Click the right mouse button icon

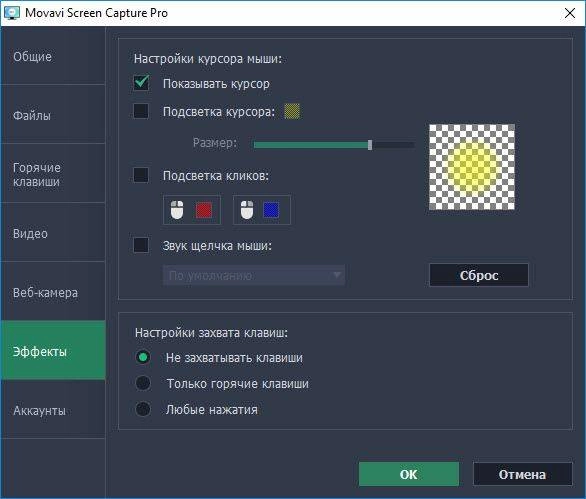pyautogui.click(x=247, y=210)
